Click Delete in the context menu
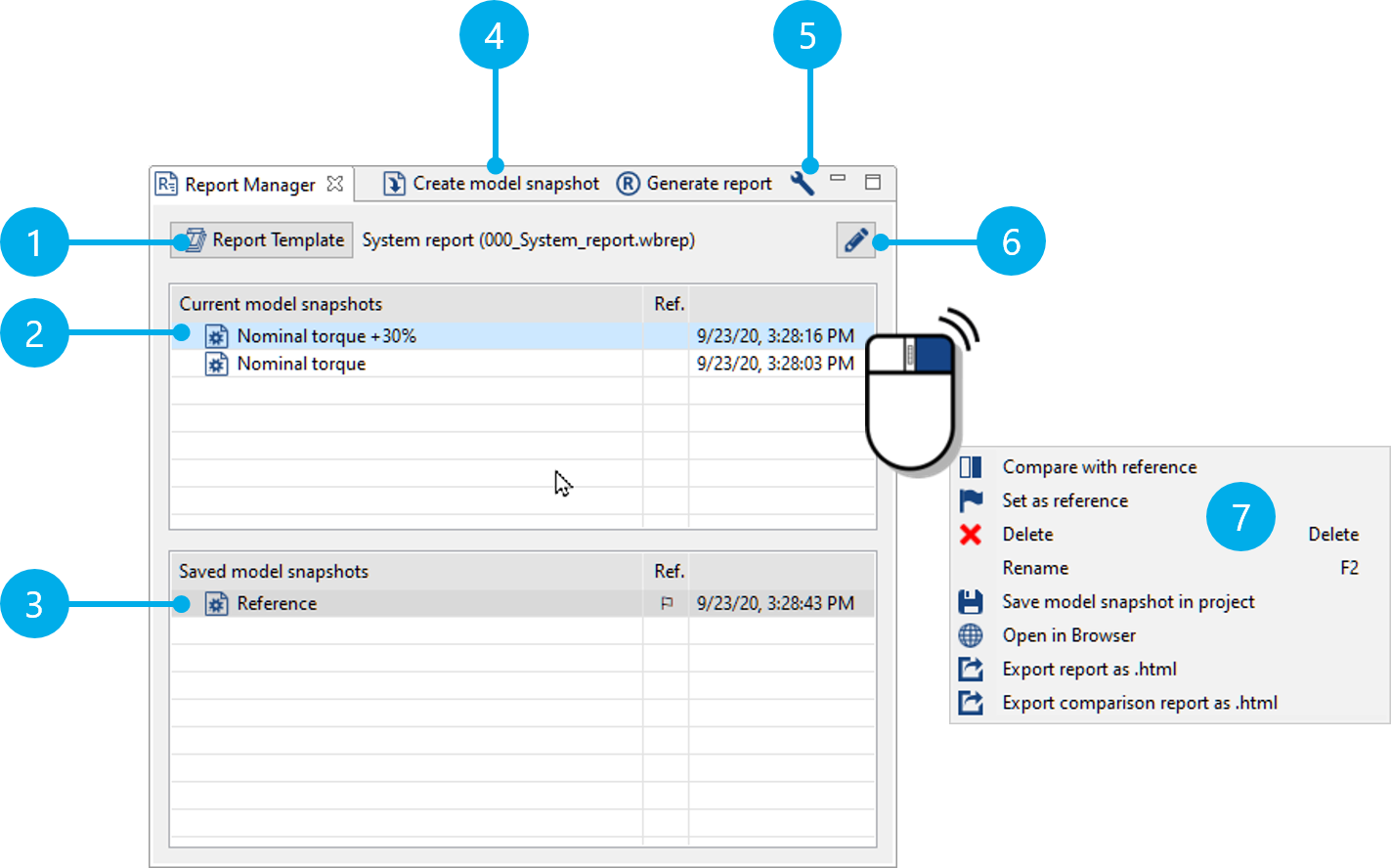 click(1027, 535)
